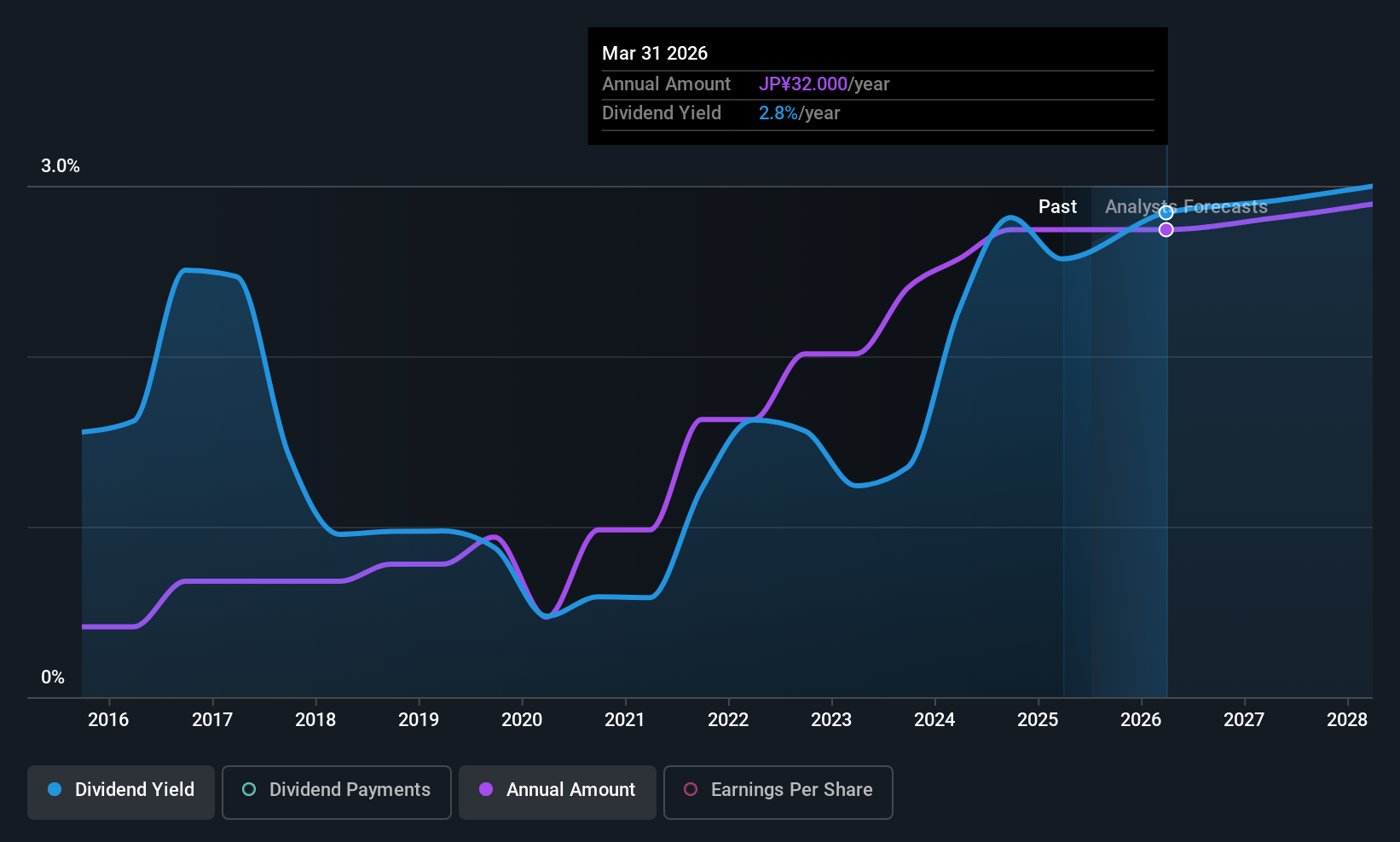
Task: Click the Past label on the chart
Action: (1057, 207)
